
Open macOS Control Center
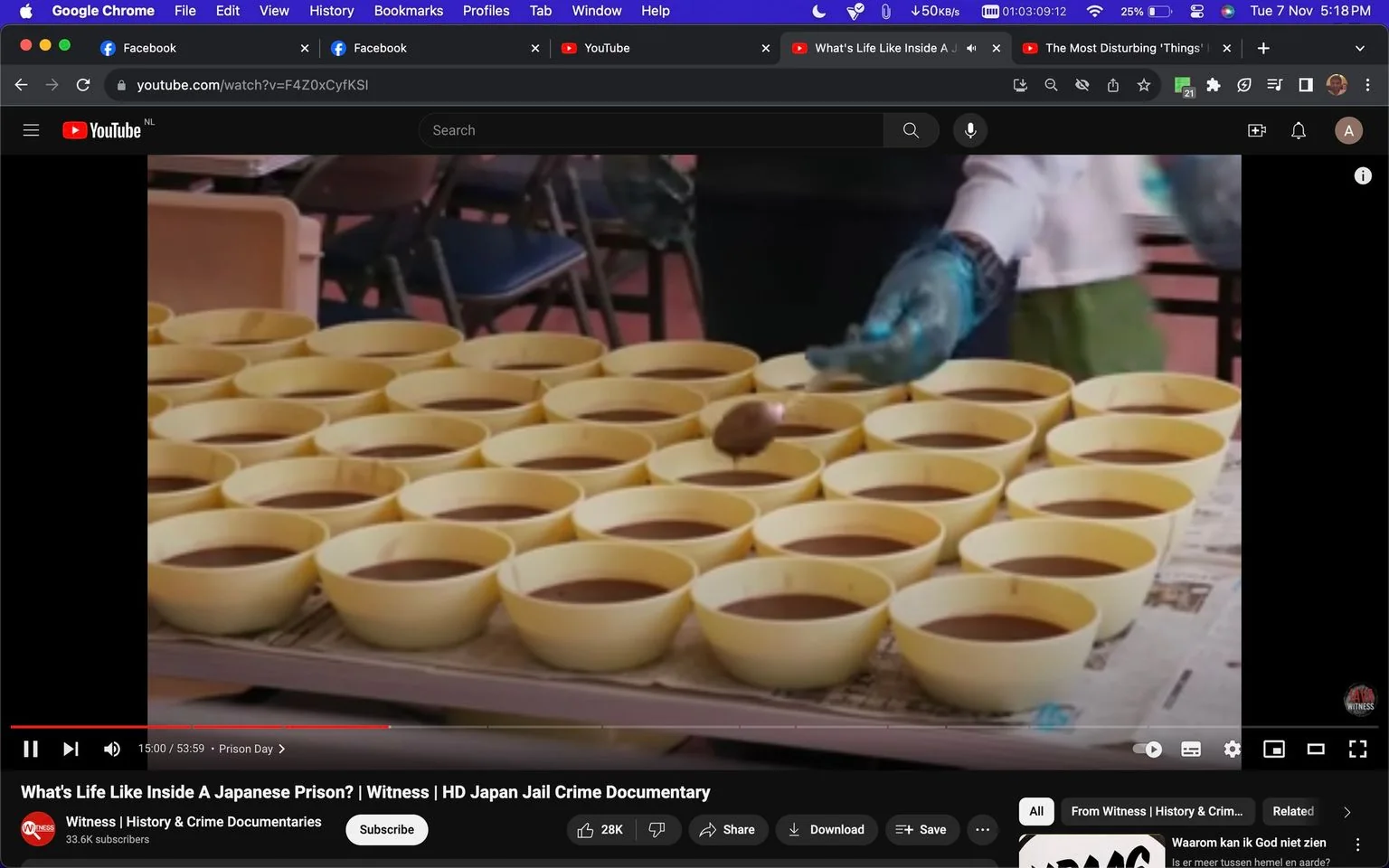[x=1196, y=11]
